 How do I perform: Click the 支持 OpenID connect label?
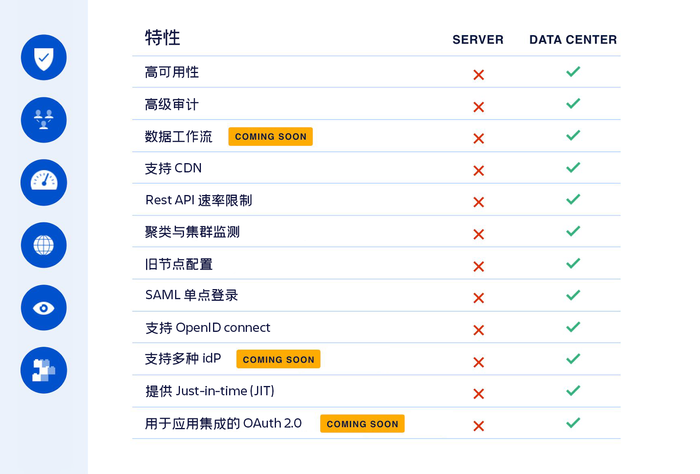pos(208,328)
